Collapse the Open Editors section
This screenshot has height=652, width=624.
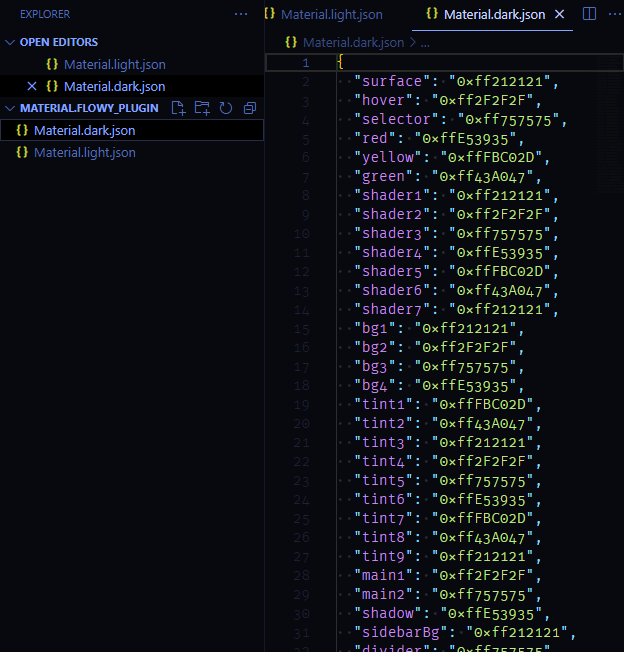[11, 43]
